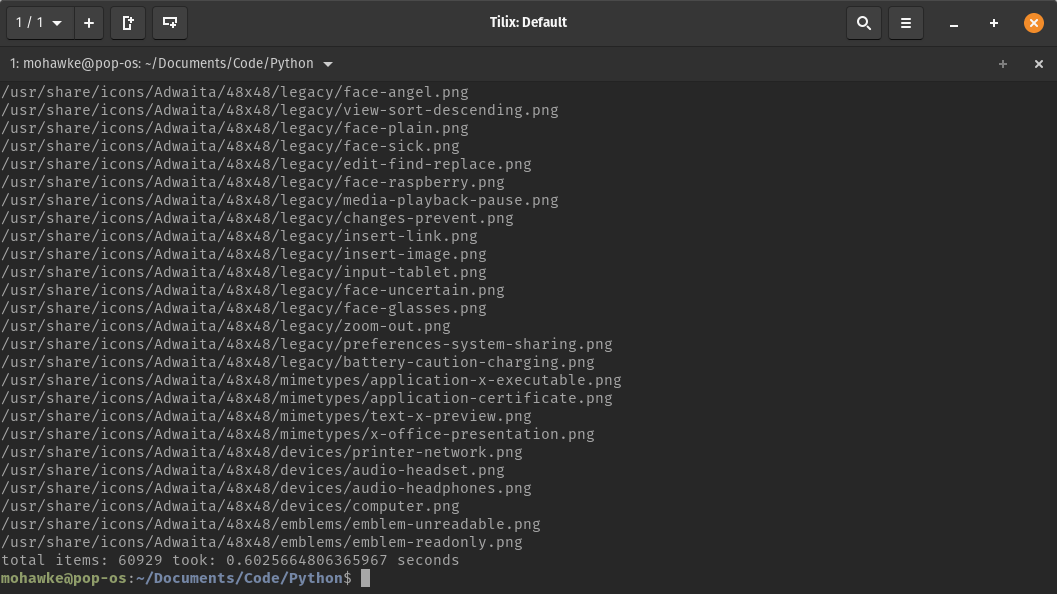This screenshot has width=1057, height=594.
Task: Open the 1 / 1 session switcher dropdown
Action: pos(39,22)
